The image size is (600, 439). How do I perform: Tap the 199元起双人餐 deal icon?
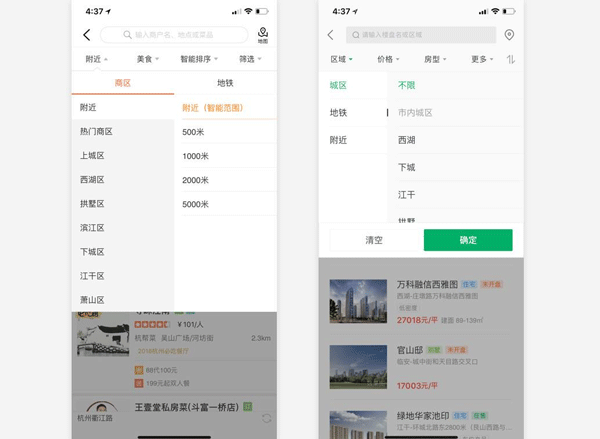[x=139, y=383]
